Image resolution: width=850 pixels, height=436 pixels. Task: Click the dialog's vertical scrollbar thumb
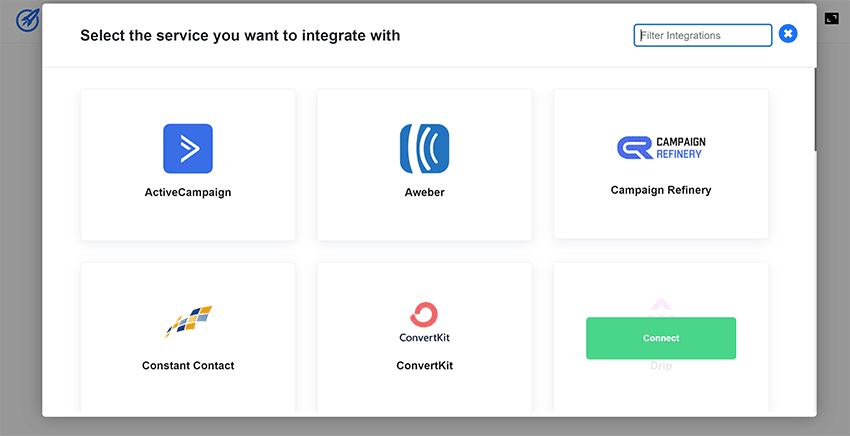pos(815,110)
